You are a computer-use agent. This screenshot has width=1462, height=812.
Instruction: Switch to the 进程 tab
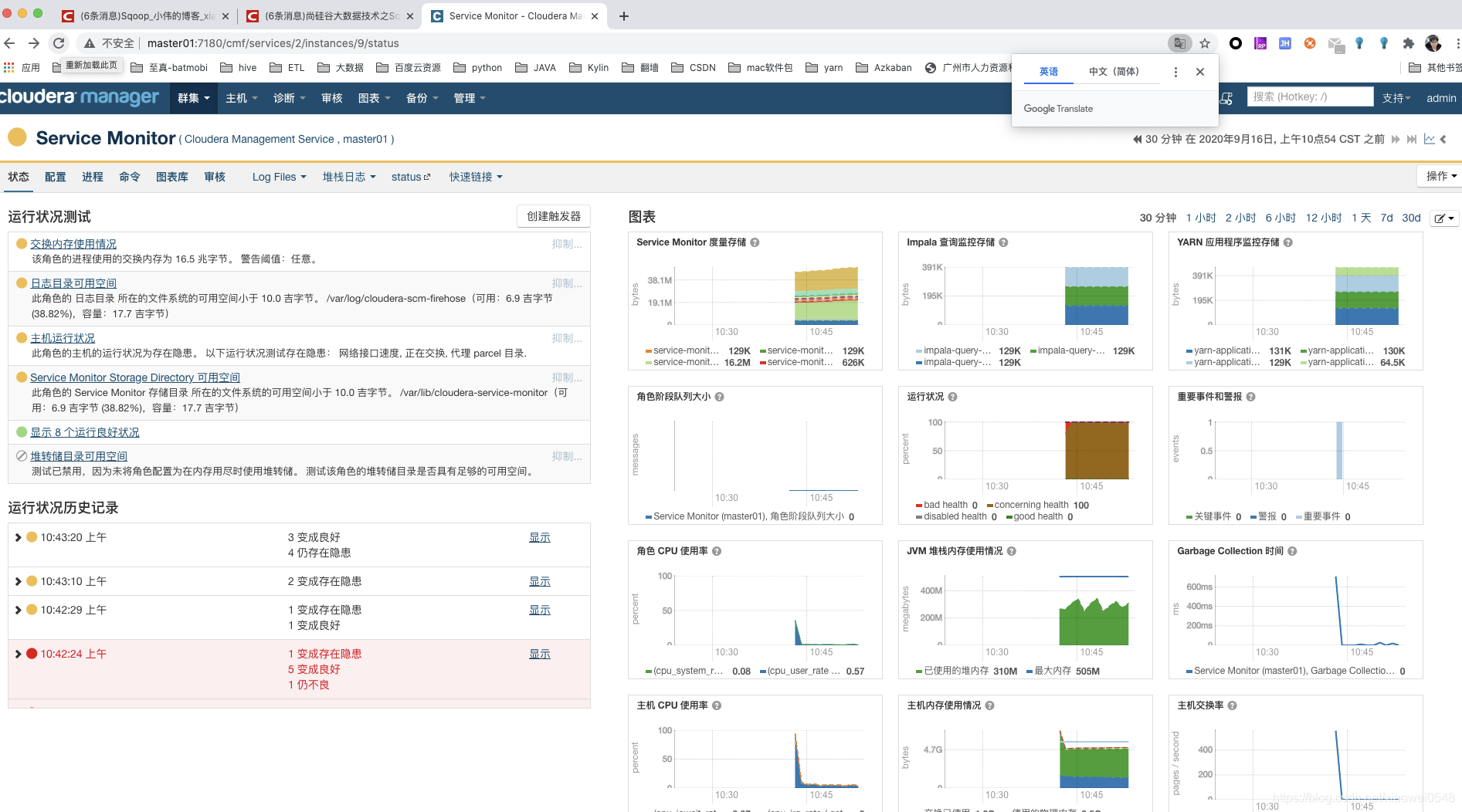click(x=92, y=177)
